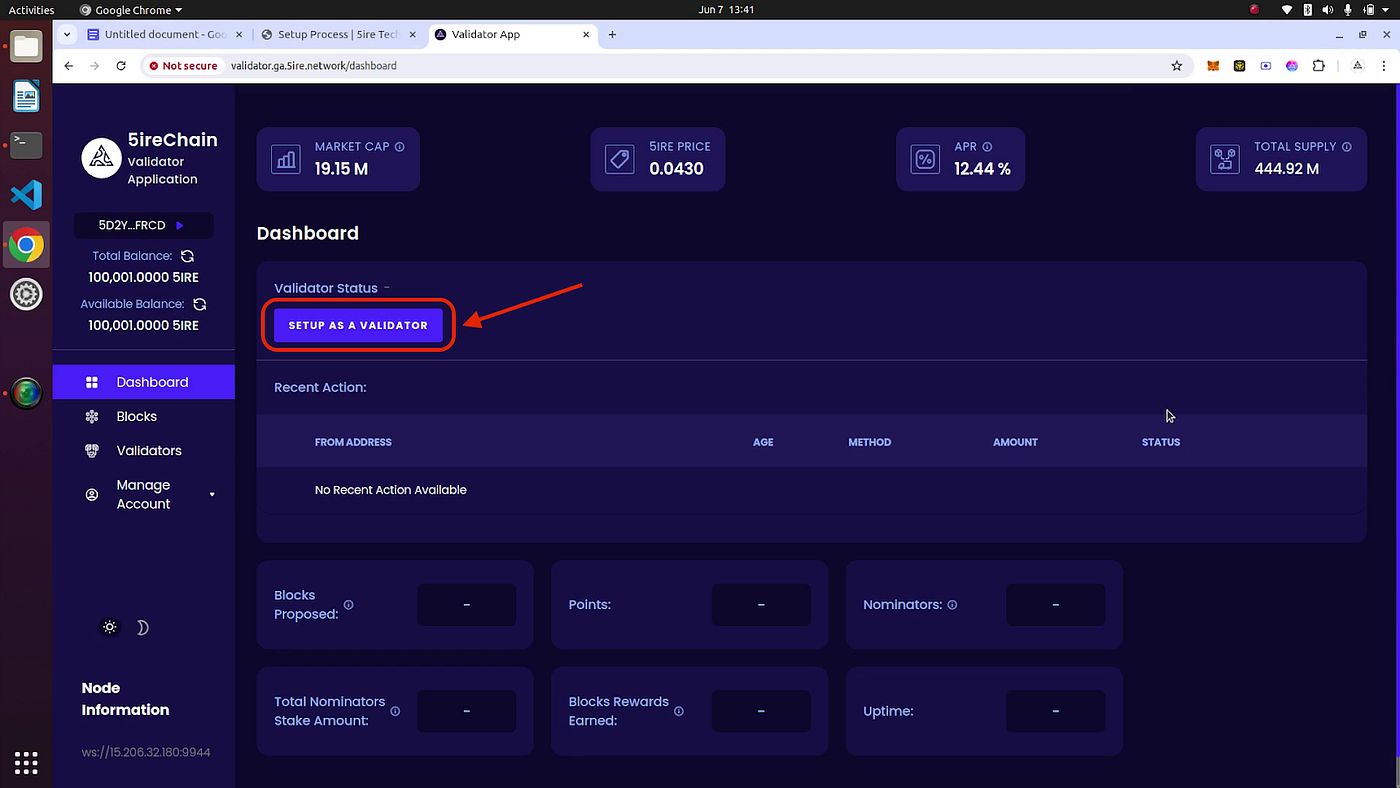The width and height of the screenshot is (1400, 788).
Task: Collapse the Validator Status section
Action: pyautogui.click(x=389, y=286)
